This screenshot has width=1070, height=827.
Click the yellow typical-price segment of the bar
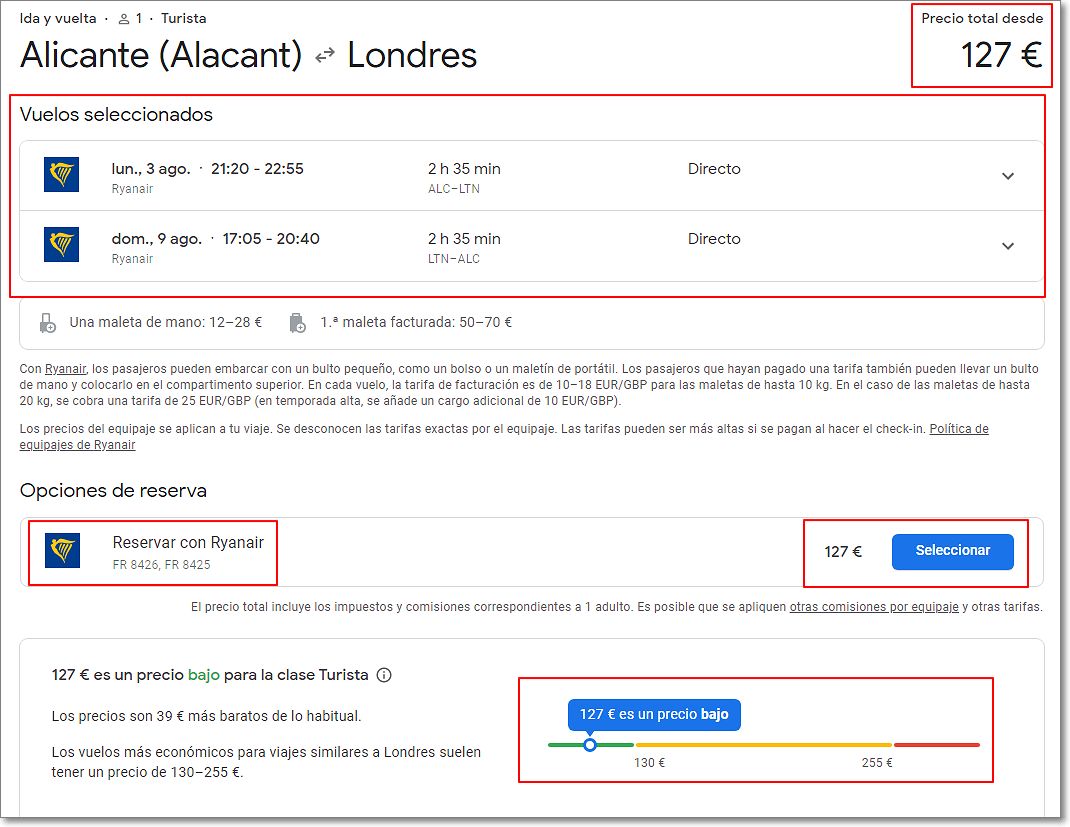(x=764, y=744)
